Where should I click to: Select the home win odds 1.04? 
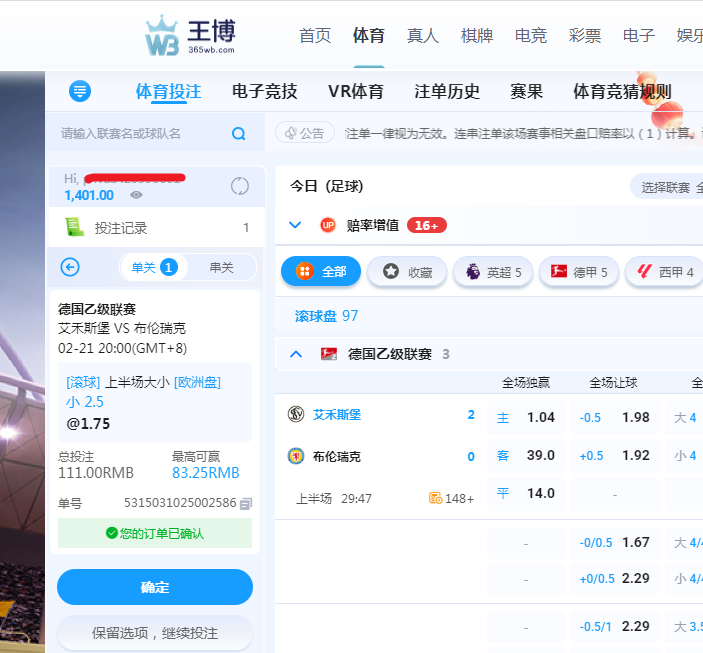pyautogui.click(x=526, y=417)
